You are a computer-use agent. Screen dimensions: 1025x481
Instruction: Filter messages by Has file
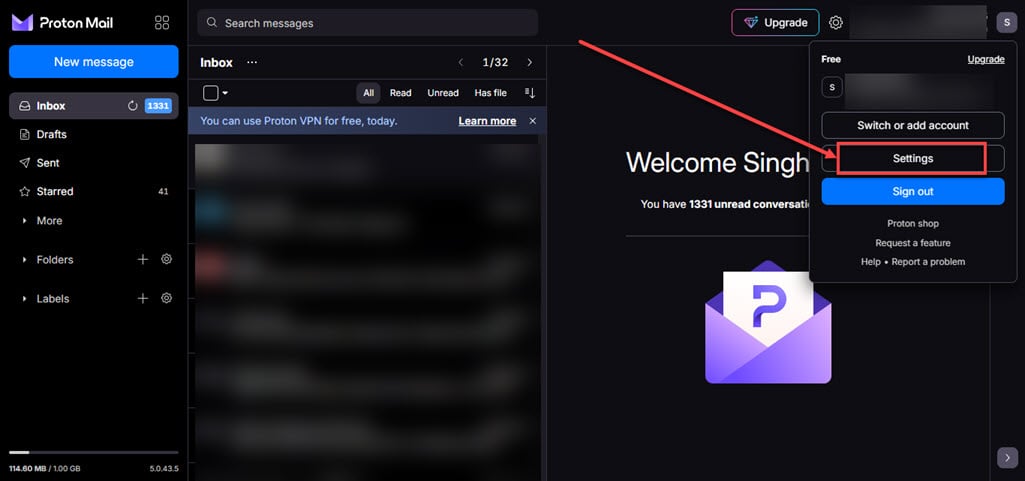tap(491, 93)
